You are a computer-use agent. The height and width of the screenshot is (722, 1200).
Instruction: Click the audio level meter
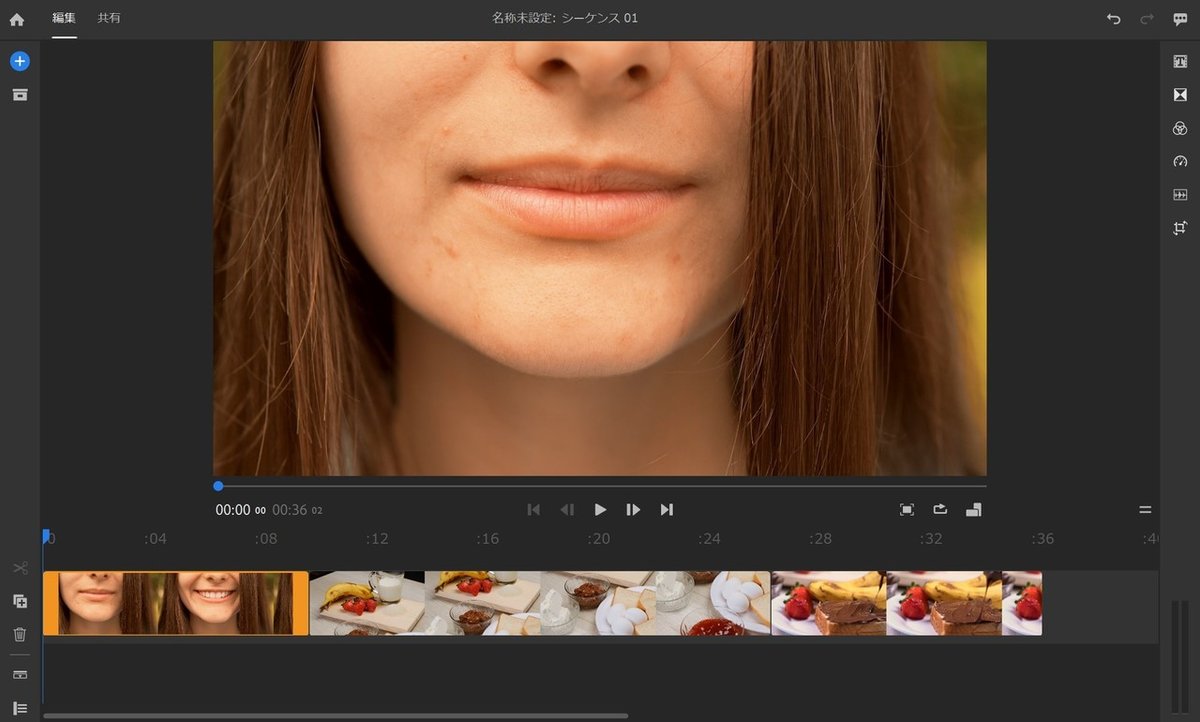(x=1180, y=658)
